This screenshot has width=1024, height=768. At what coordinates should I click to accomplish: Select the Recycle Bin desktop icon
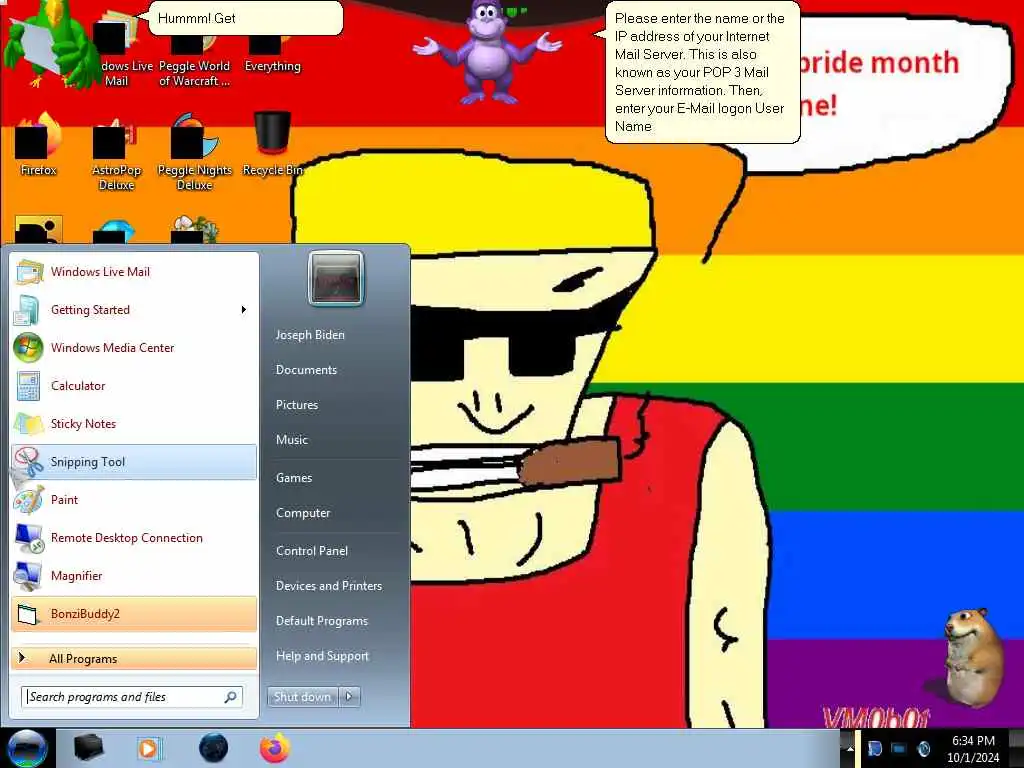pyautogui.click(x=272, y=145)
